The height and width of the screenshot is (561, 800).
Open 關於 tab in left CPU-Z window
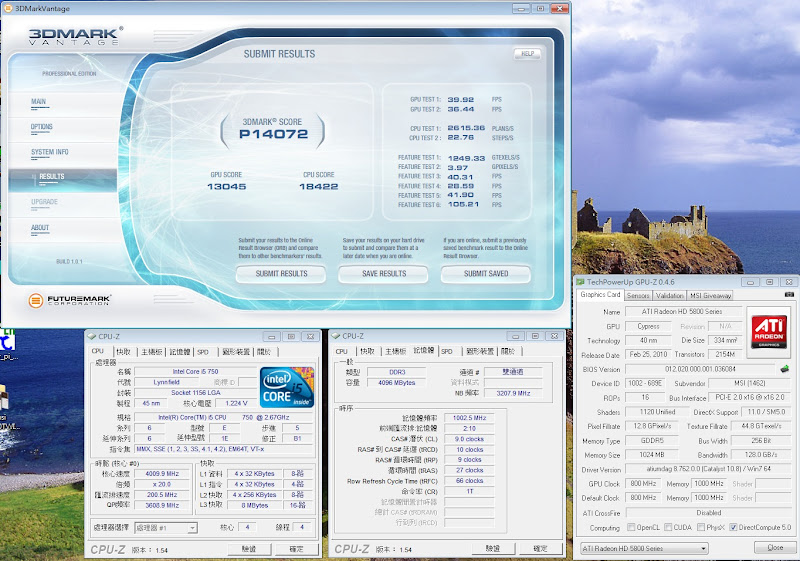[264, 351]
